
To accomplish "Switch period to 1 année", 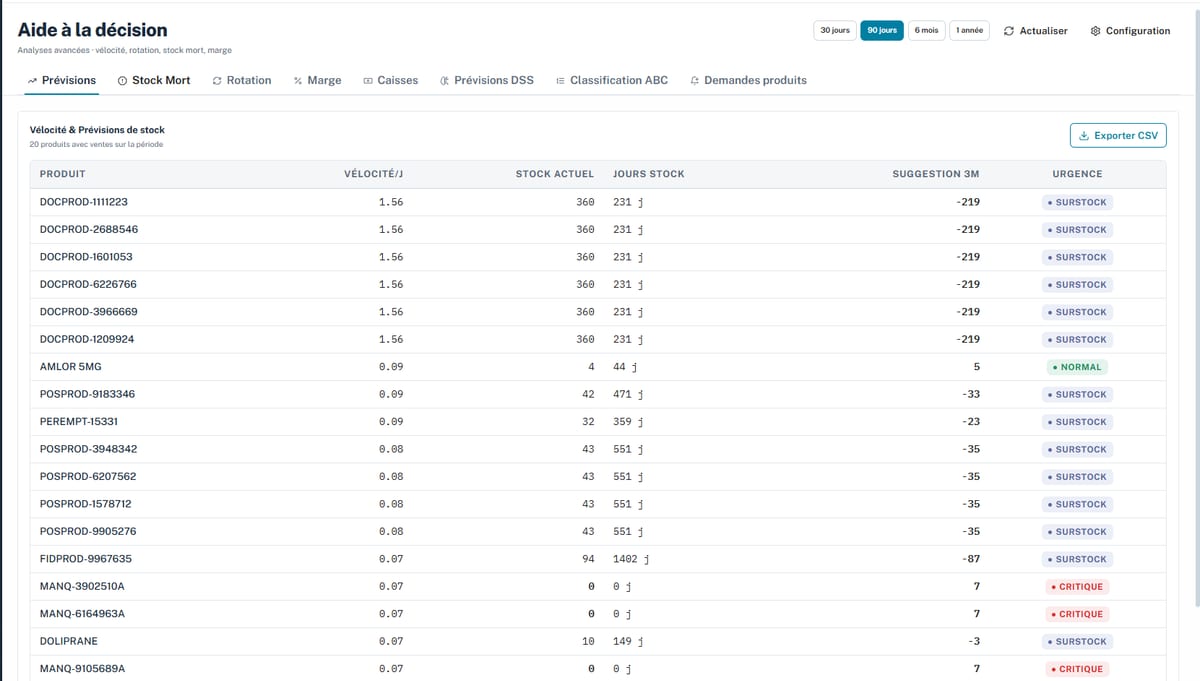I will click(x=969, y=30).
